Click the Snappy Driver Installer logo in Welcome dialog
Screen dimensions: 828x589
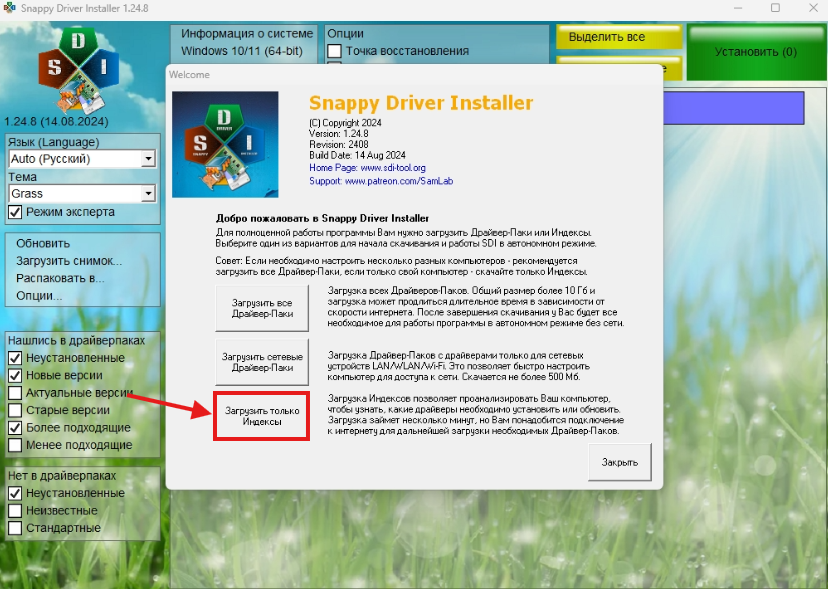pyautogui.click(x=225, y=144)
